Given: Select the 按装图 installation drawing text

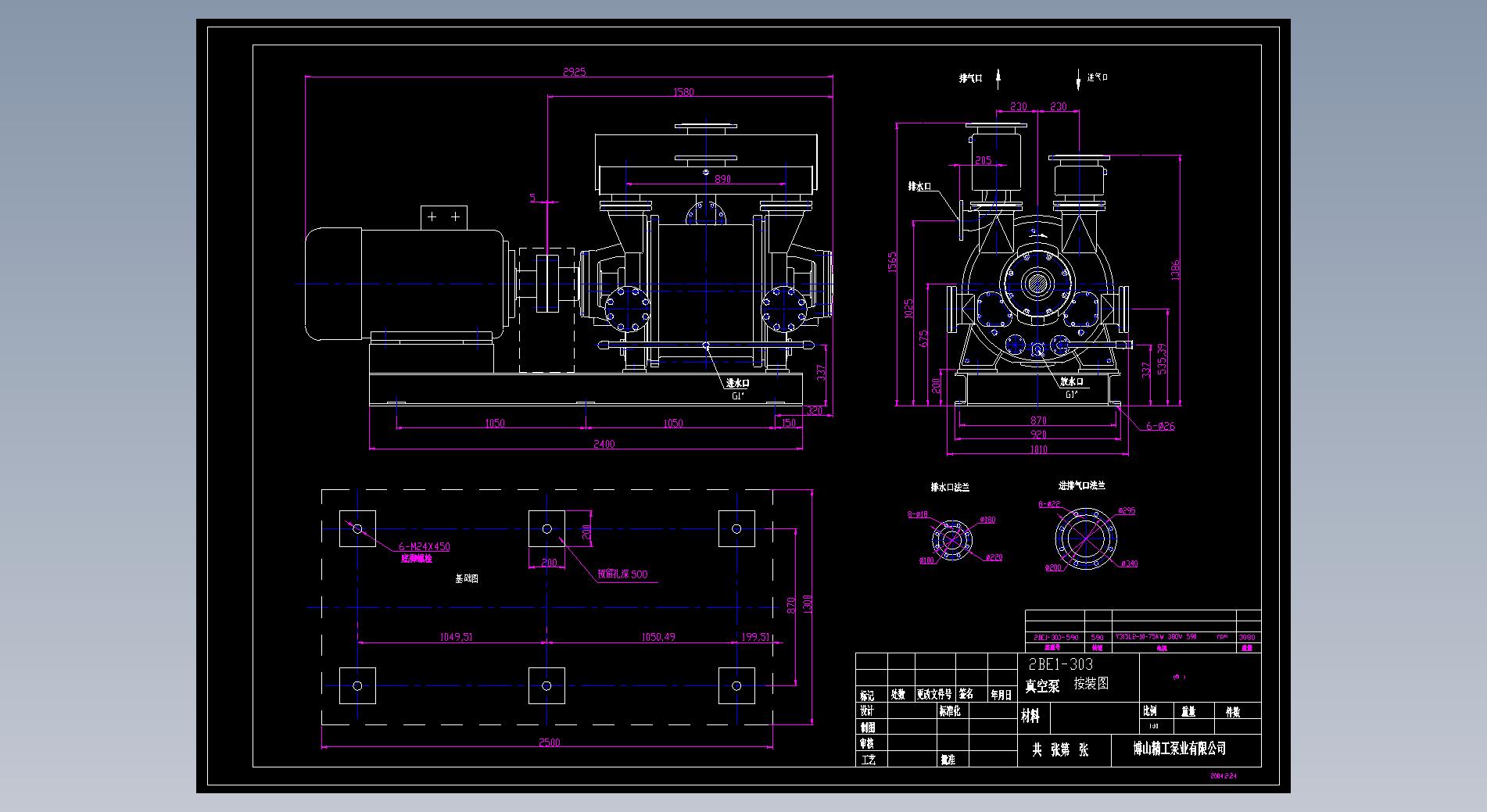Looking at the screenshot, I should [x=1091, y=684].
